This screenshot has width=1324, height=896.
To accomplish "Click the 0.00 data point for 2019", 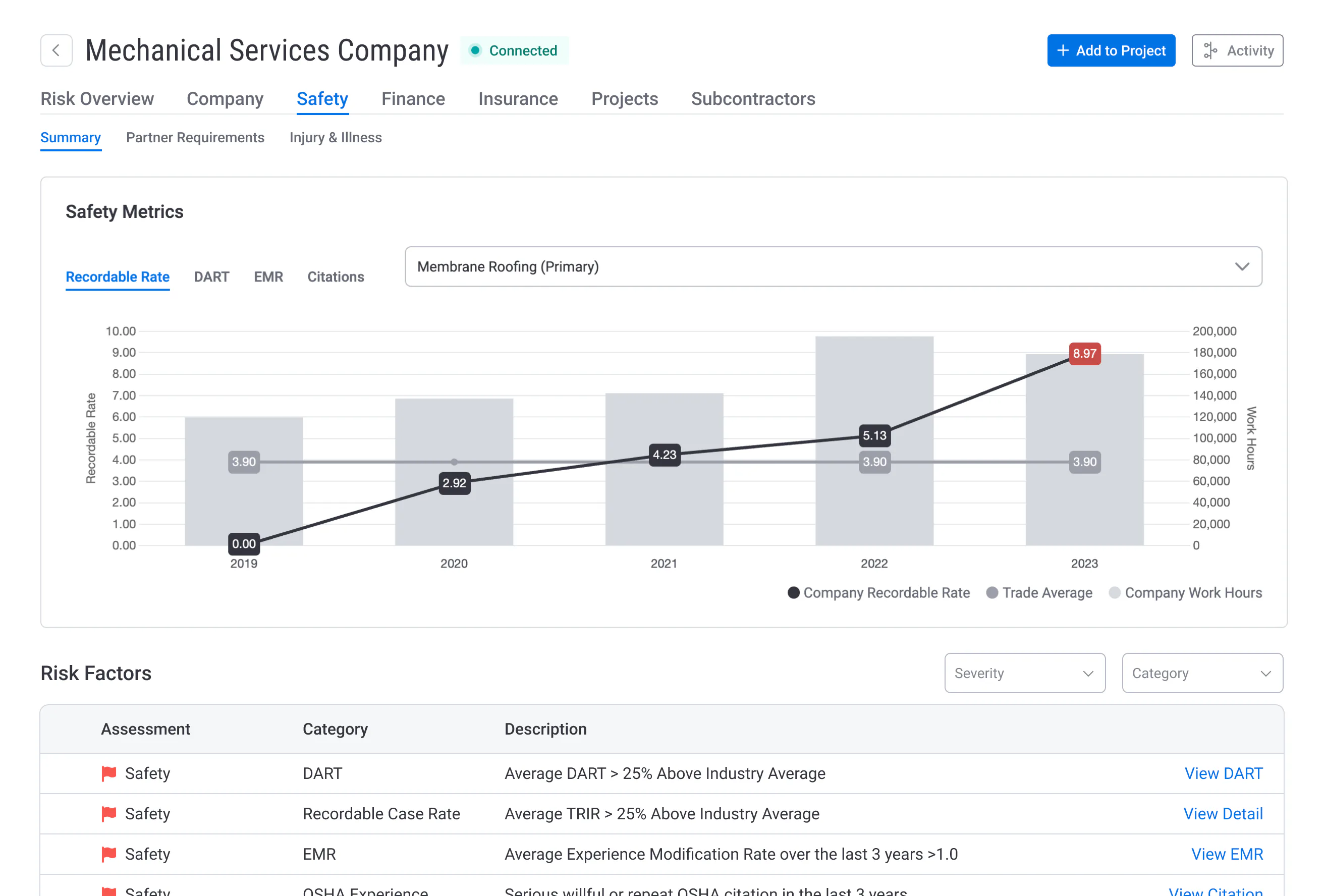I will coord(244,544).
